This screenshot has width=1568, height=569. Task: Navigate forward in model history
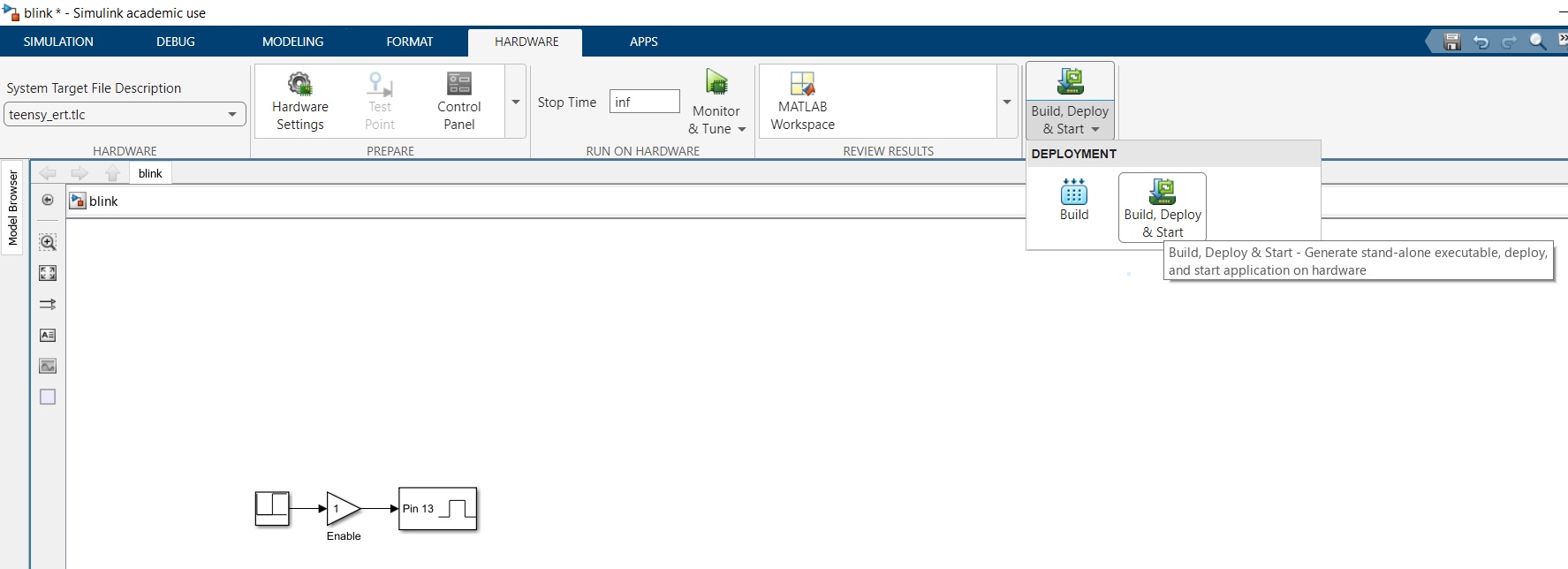tap(80, 173)
